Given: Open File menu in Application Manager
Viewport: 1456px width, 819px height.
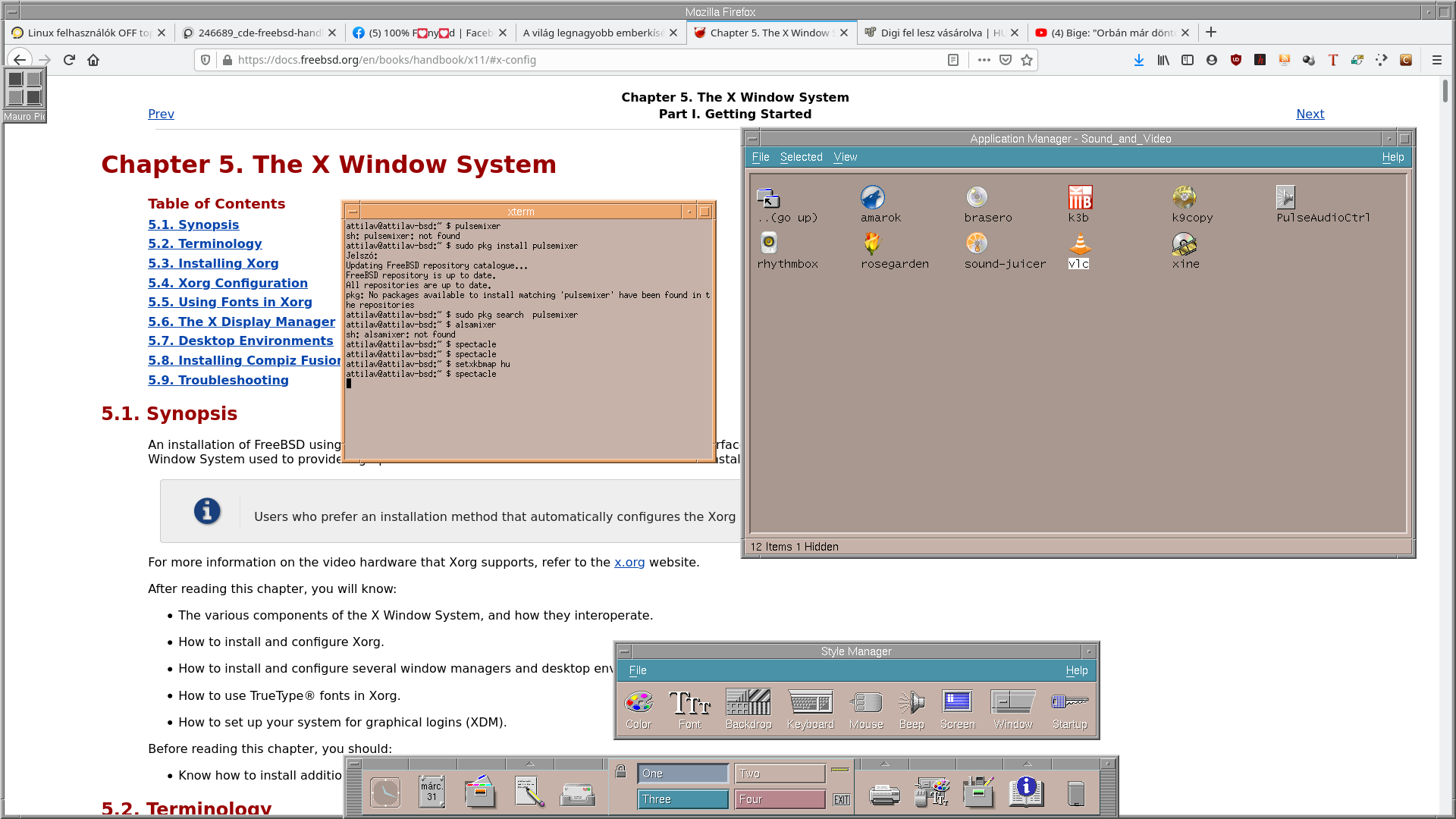Looking at the screenshot, I should coord(761,157).
